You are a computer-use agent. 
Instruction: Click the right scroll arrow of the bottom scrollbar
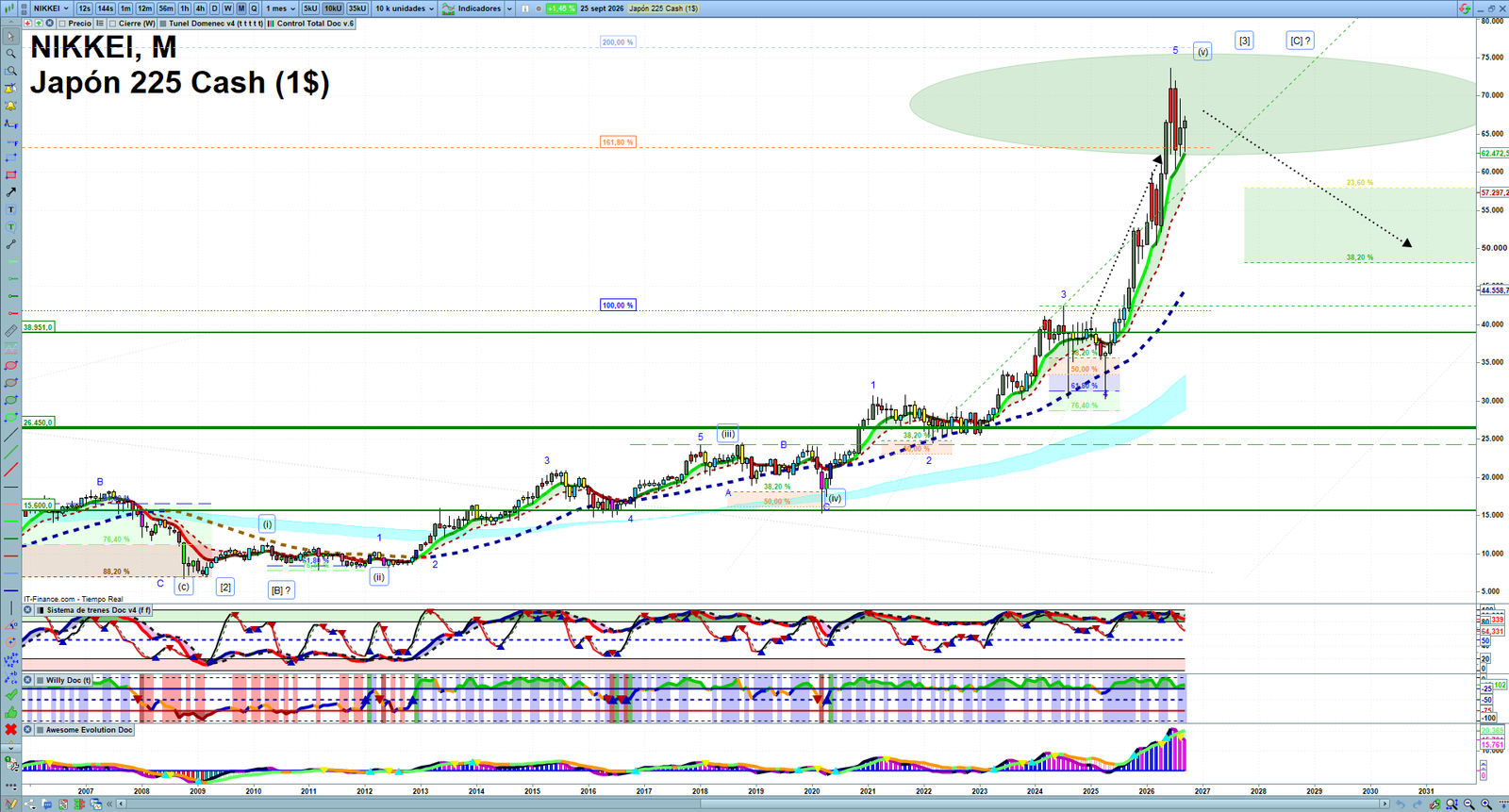point(1385,804)
